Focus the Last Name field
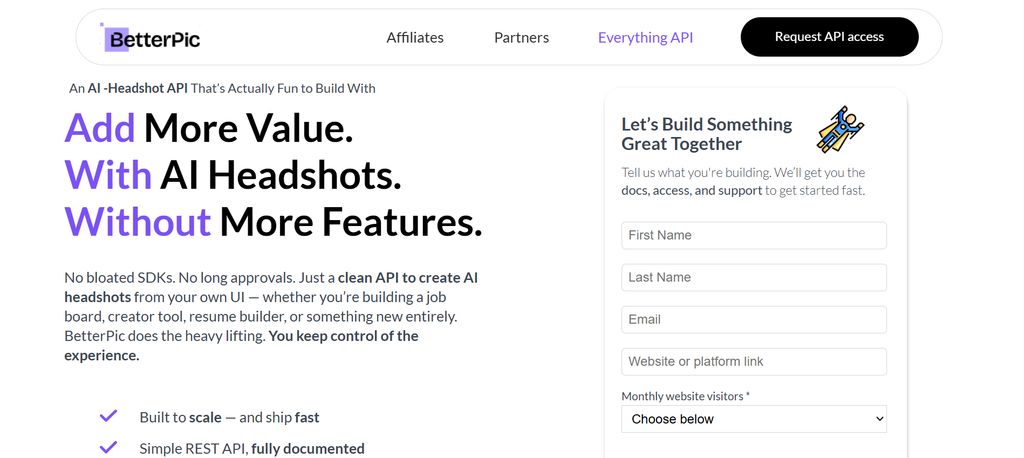The image size is (1024, 458). [754, 278]
